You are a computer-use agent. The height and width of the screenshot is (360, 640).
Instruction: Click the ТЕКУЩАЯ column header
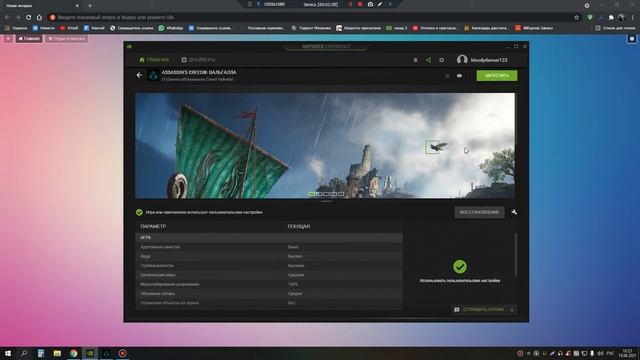tap(298, 226)
